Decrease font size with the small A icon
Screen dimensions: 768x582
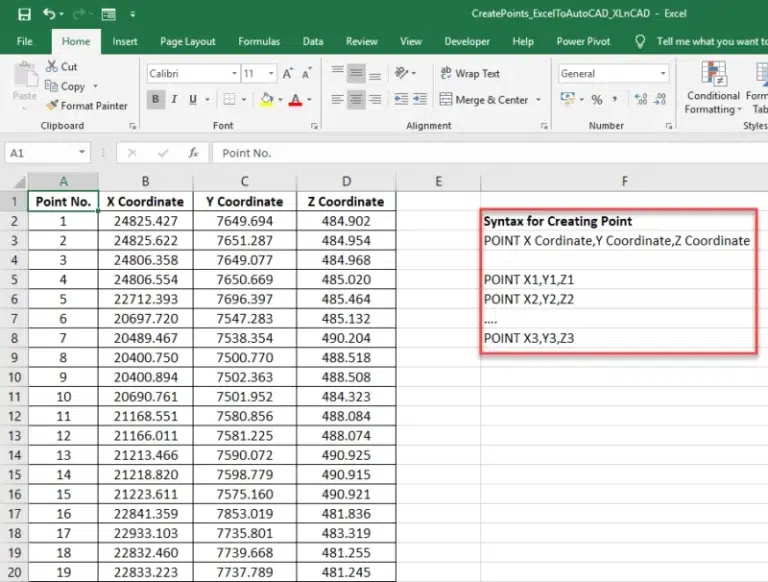[307, 73]
